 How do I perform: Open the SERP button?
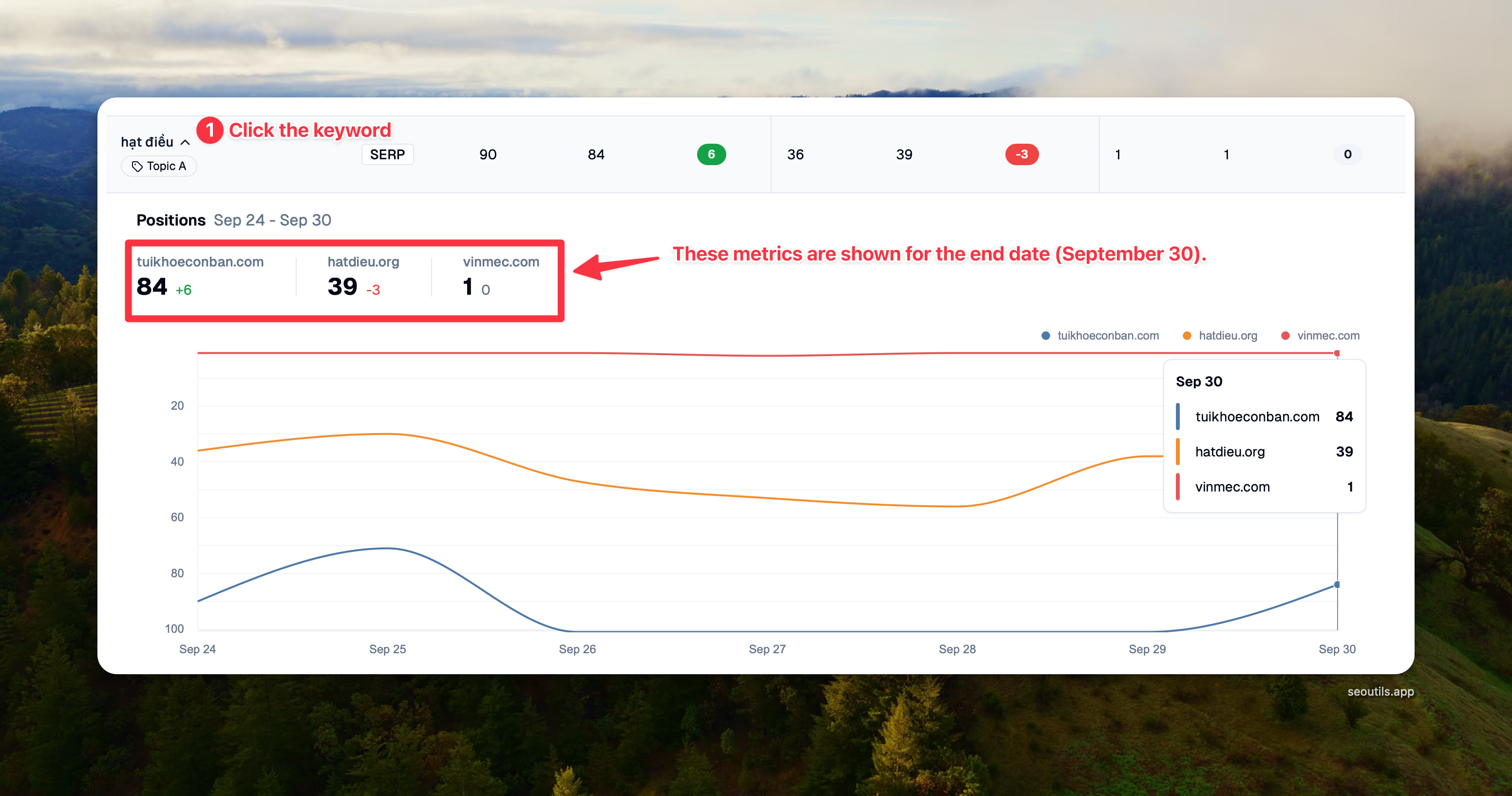pyautogui.click(x=387, y=154)
